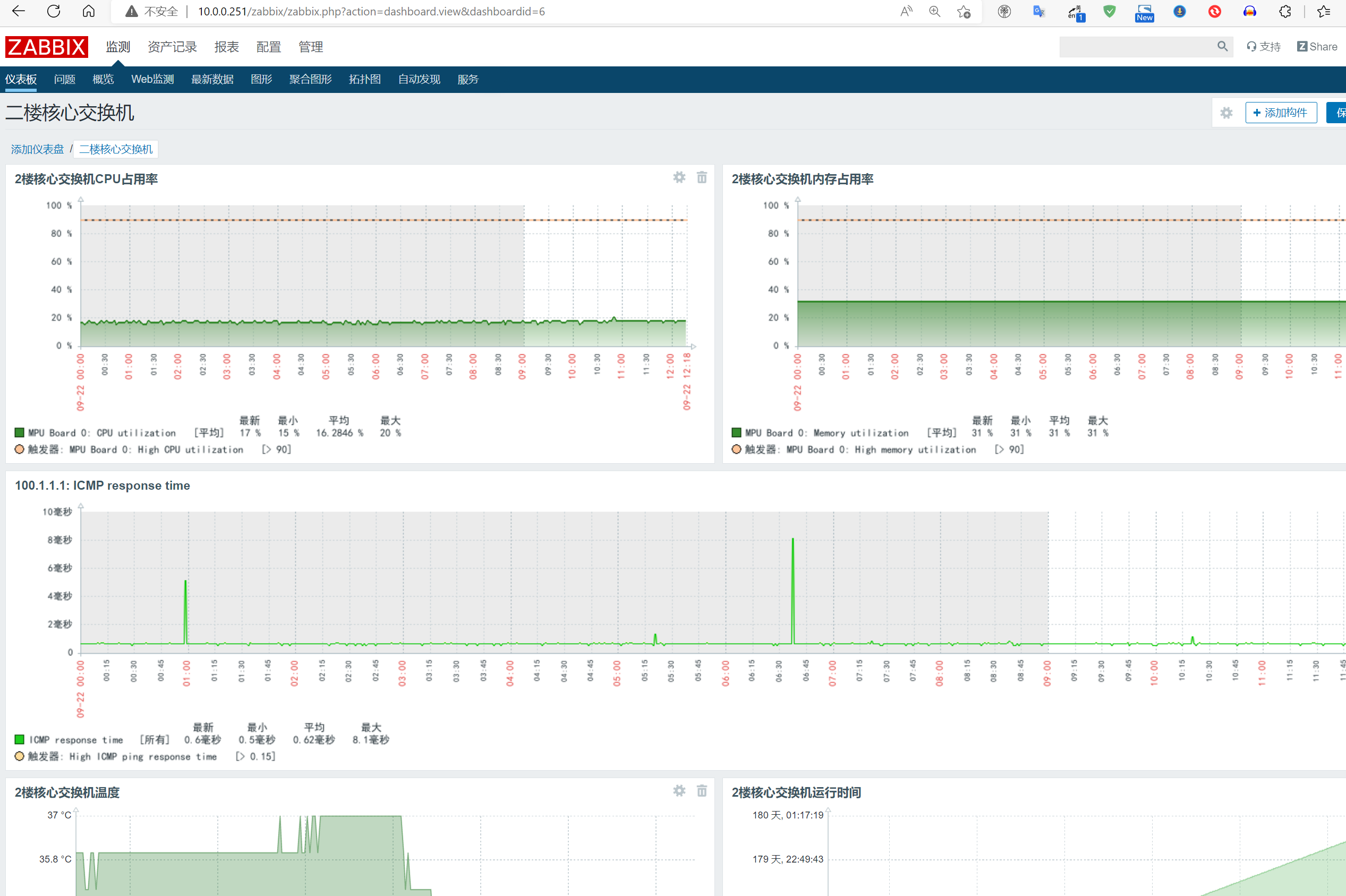Open the 配置 main menu

coord(269,47)
